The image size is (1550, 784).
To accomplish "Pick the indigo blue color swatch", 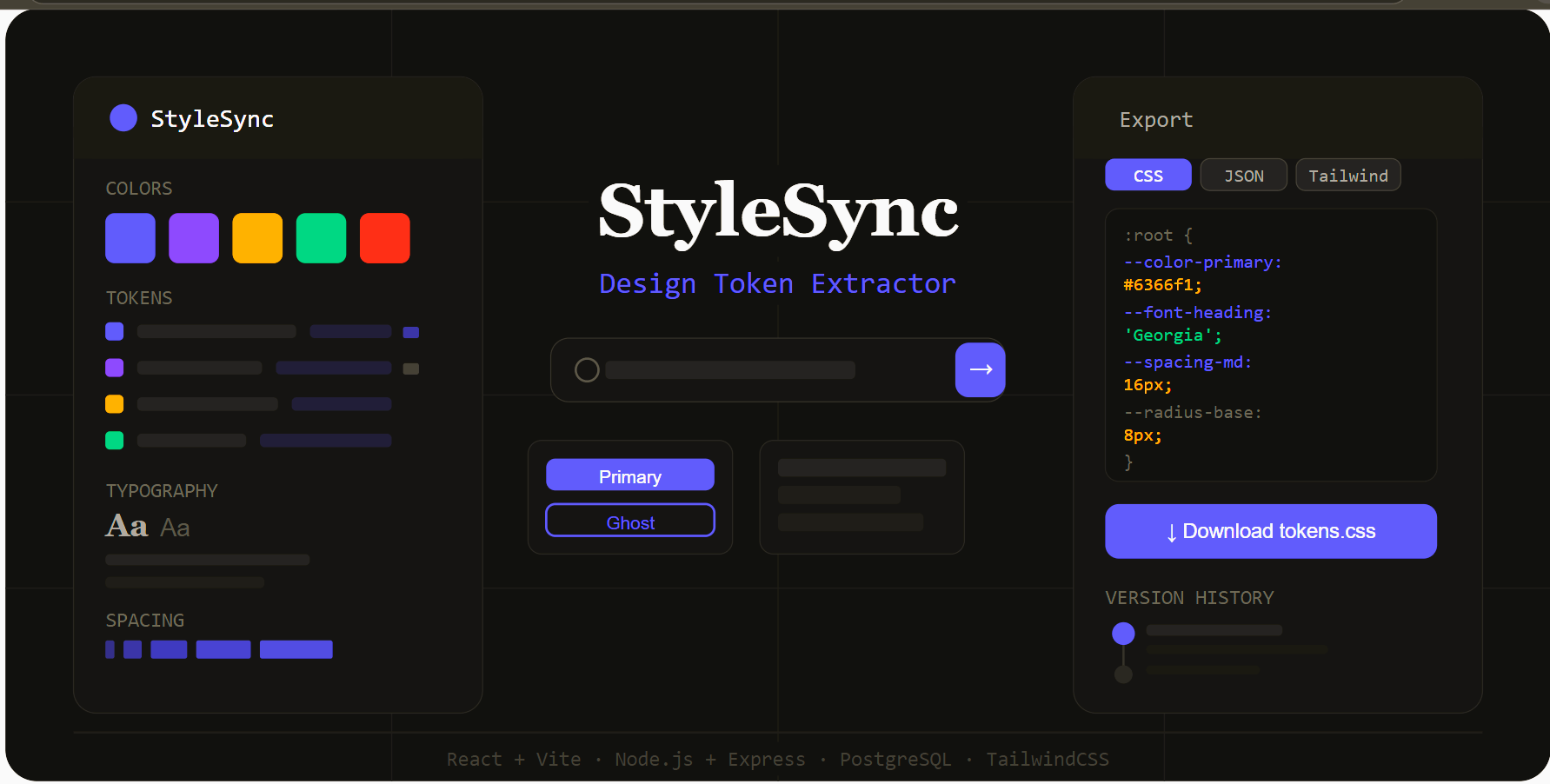I will pos(130,238).
